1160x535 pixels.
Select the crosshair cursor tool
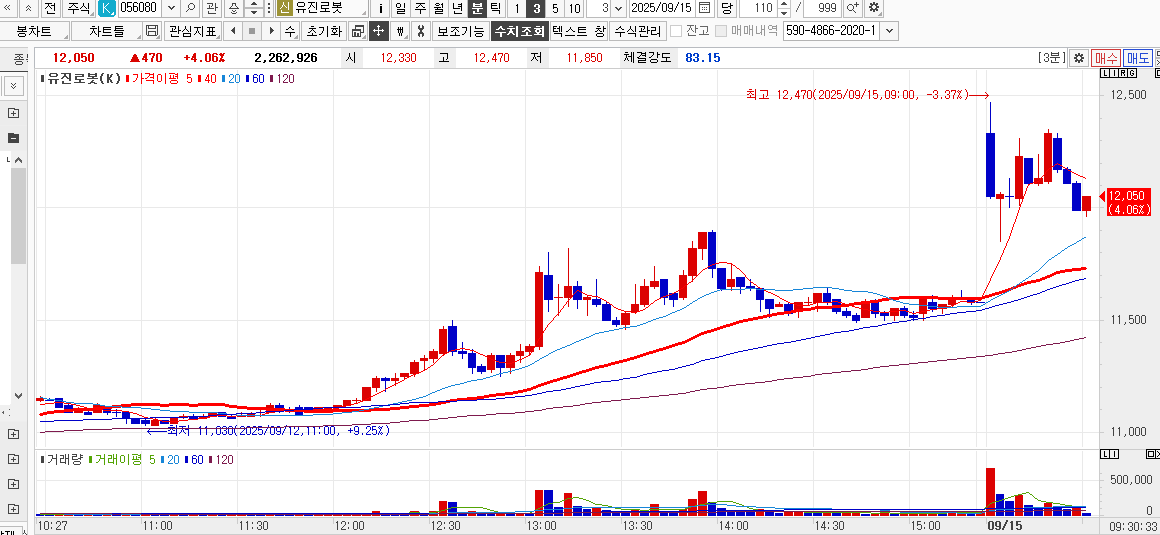(379, 31)
